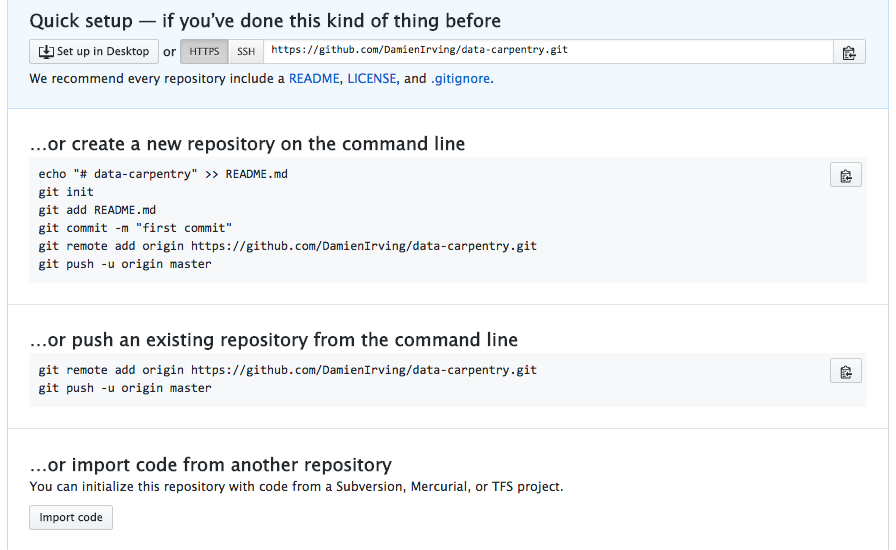
Task: Open the README link
Action: pos(314,78)
